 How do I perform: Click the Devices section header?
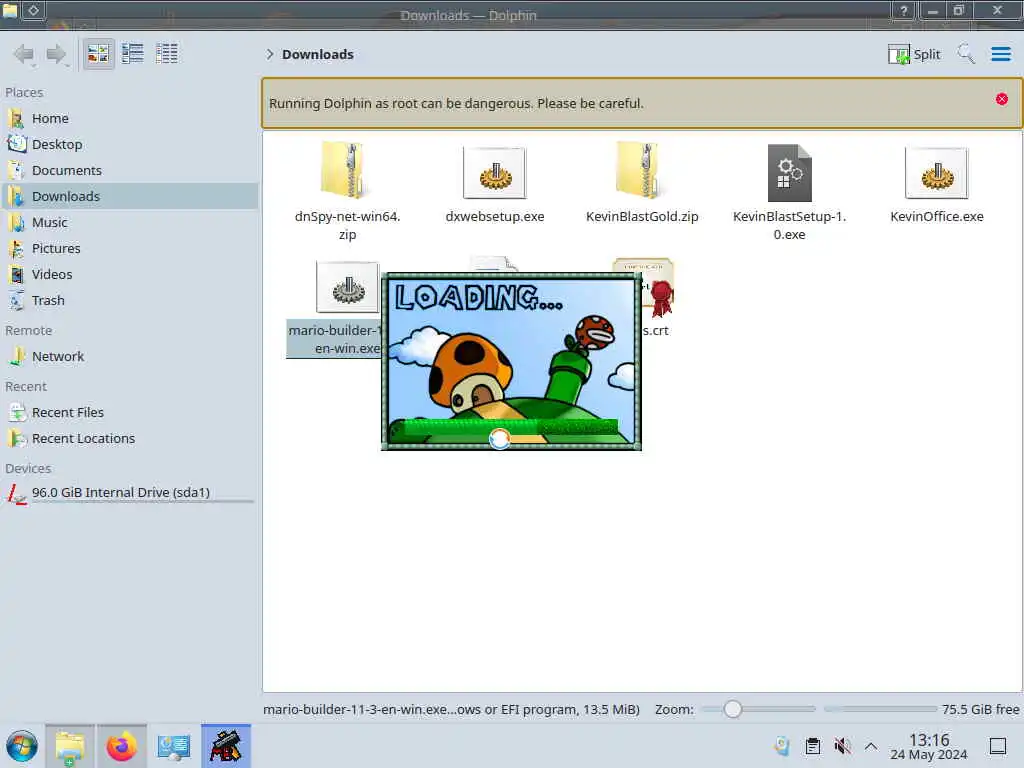click(28, 468)
